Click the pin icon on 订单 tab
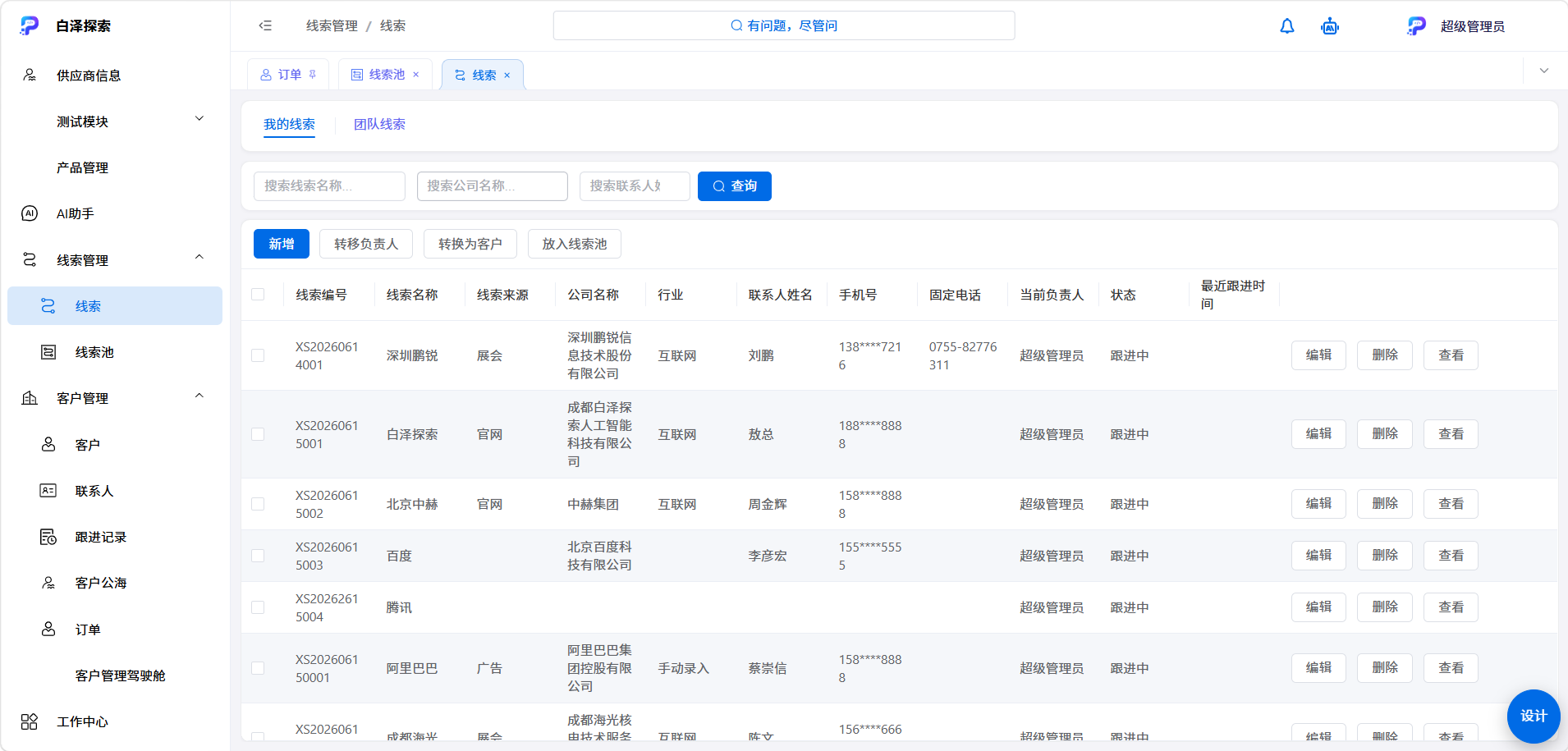 pyautogui.click(x=313, y=75)
